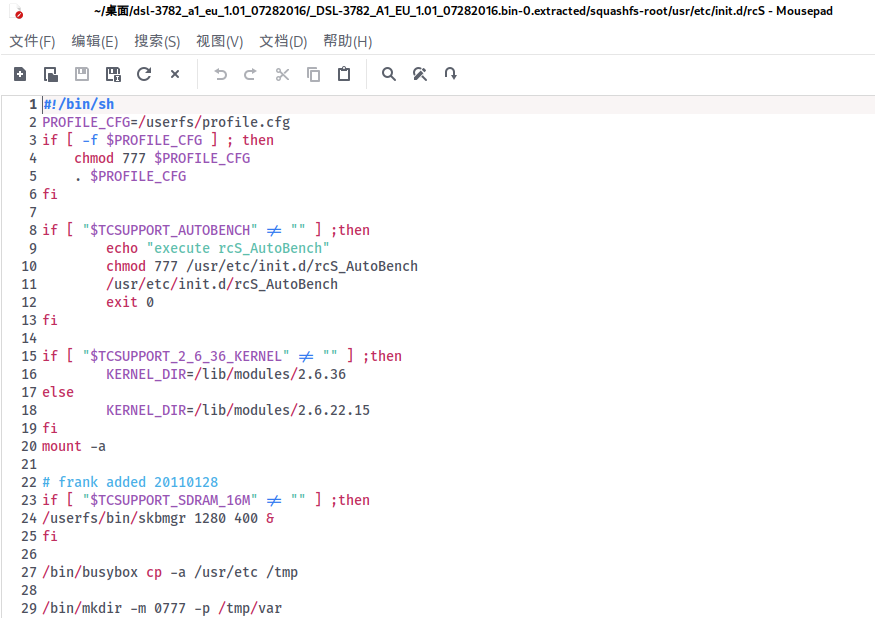Click 'PROFILE_CFG=/userfs/profile.cfg' text
This screenshot has height=618, width=875.
coord(166,122)
